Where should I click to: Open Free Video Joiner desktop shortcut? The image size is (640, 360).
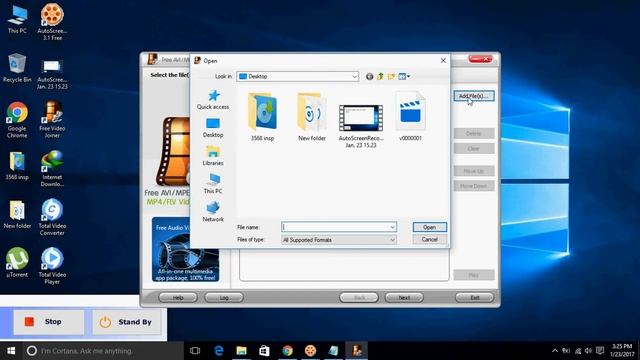52,120
